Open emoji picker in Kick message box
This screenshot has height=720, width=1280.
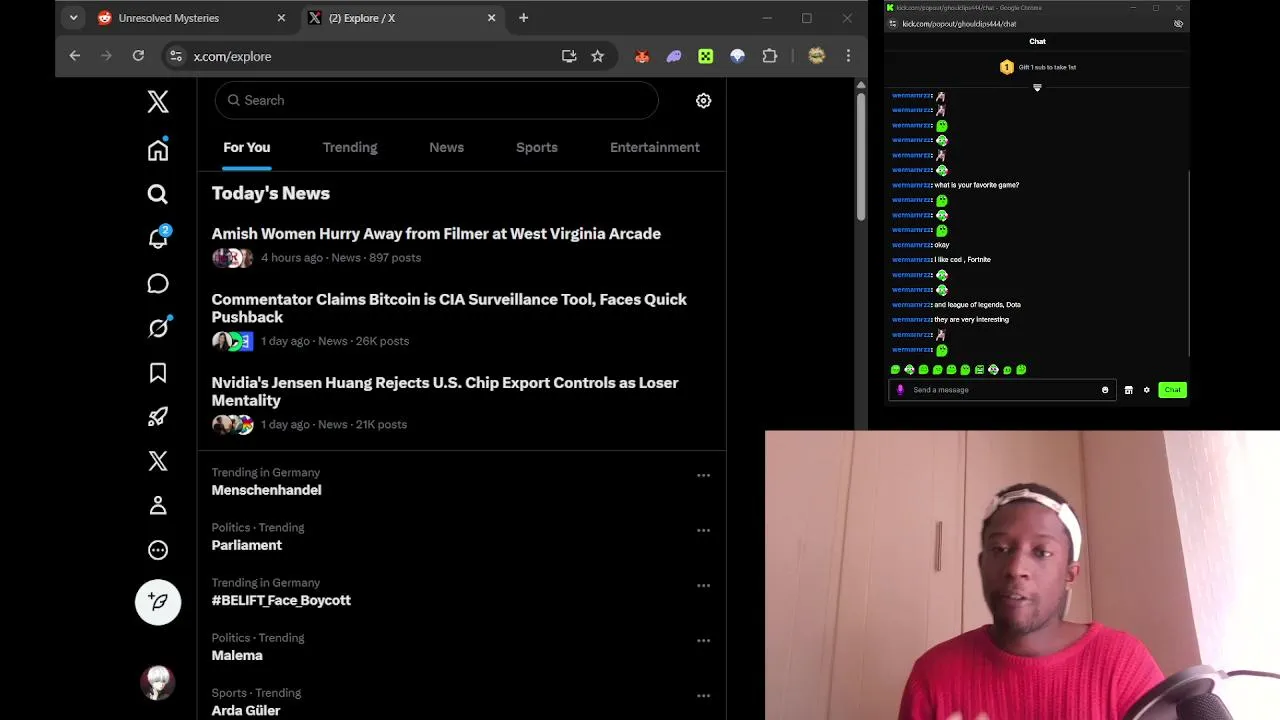1105,390
